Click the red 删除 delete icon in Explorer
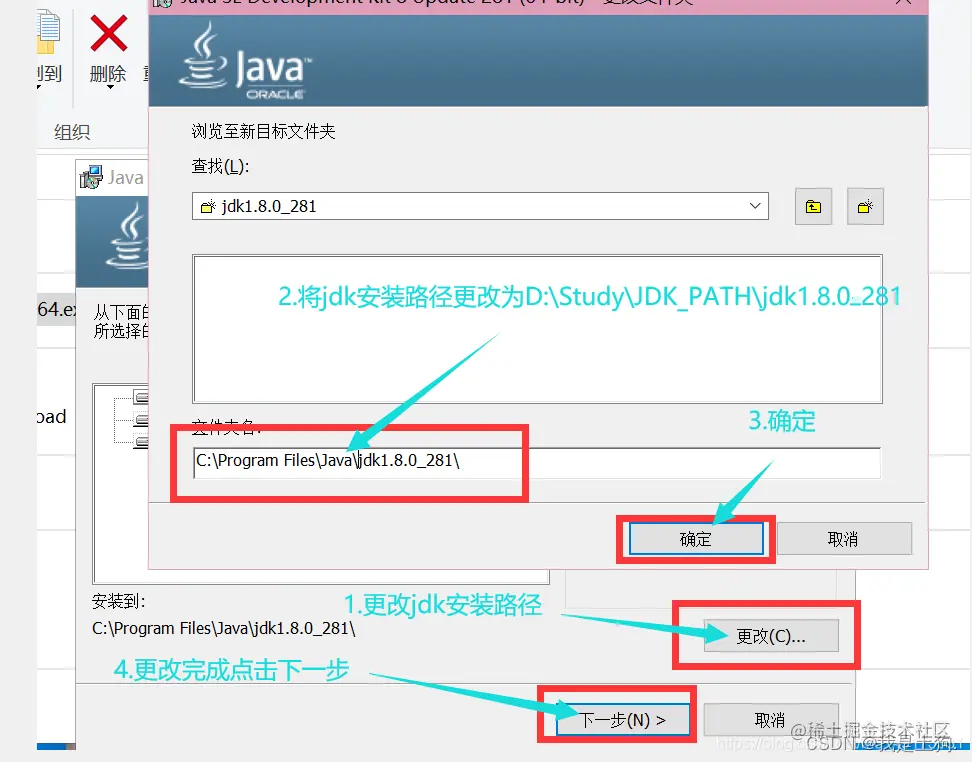The height and width of the screenshot is (762, 972). 108,33
